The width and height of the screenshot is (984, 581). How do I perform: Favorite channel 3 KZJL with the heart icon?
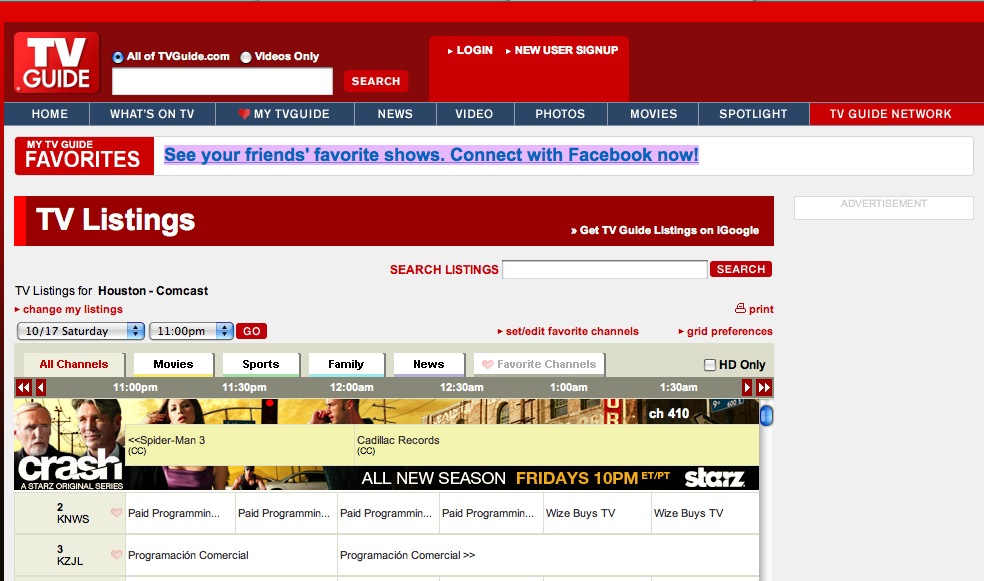click(116, 554)
